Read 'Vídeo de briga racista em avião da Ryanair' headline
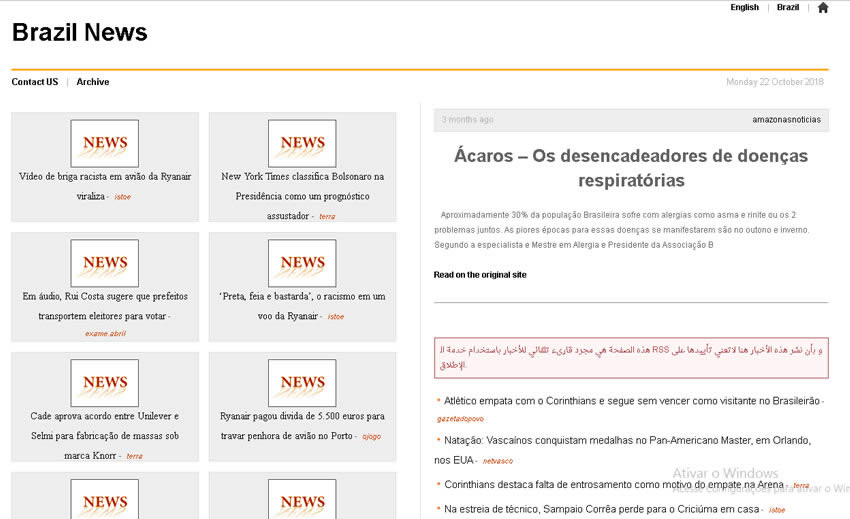Screen dimensions: 850x519 (x=105, y=186)
